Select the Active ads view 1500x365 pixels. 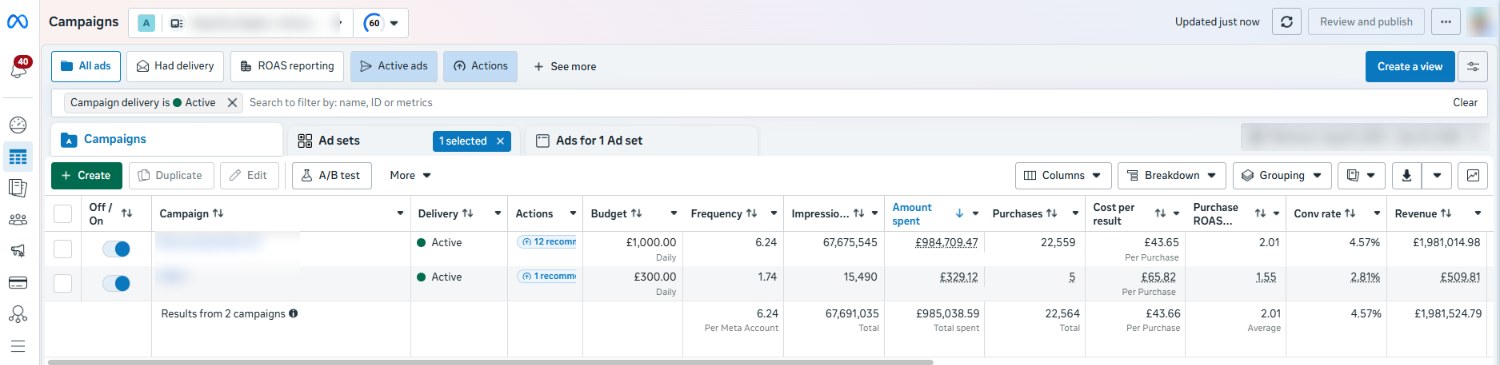point(393,66)
